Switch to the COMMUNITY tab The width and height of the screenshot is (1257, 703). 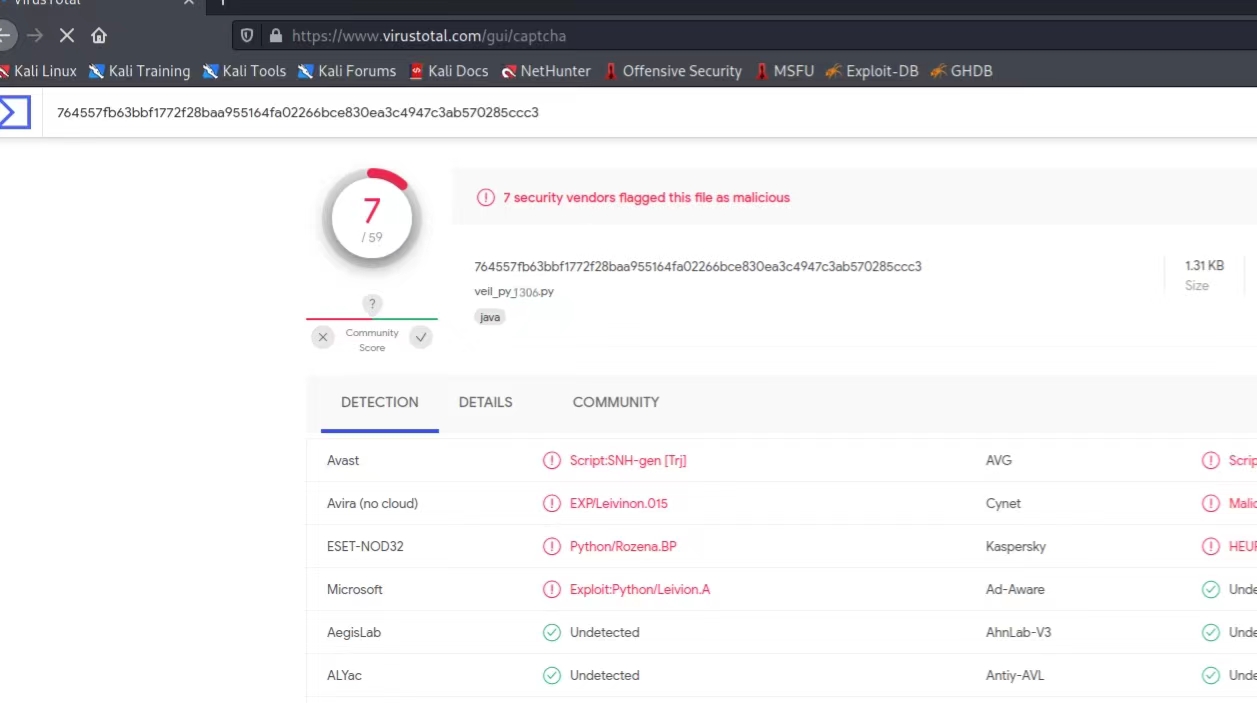pyautogui.click(x=616, y=402)
